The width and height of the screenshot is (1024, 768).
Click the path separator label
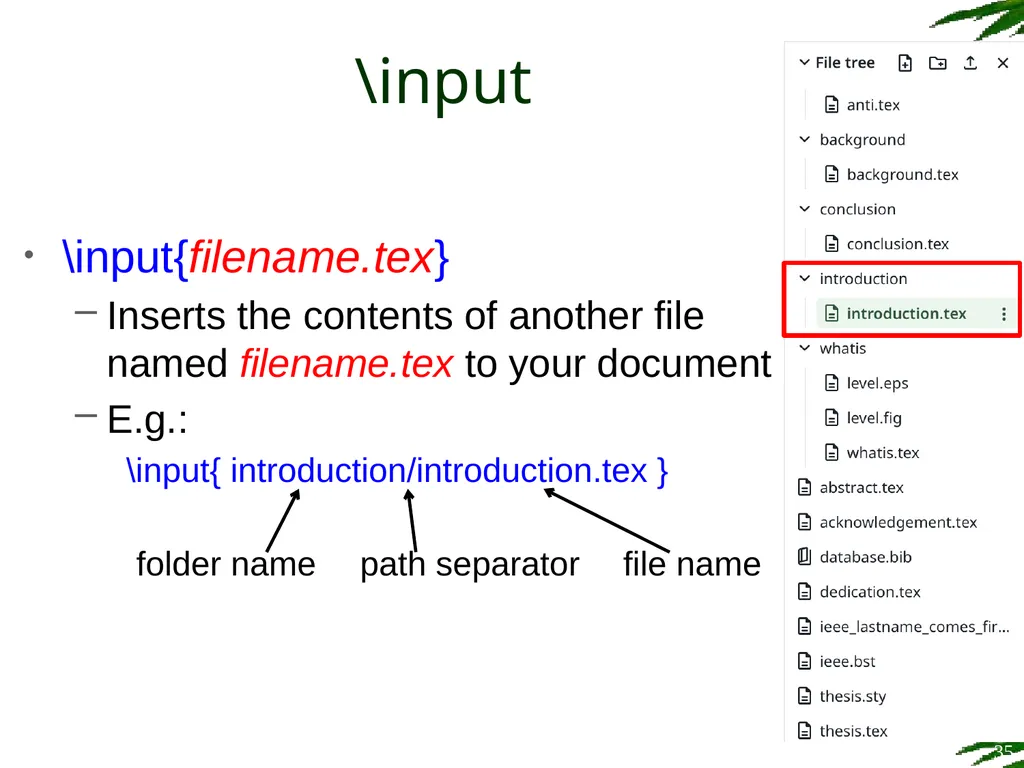click(x=470, y=564)
